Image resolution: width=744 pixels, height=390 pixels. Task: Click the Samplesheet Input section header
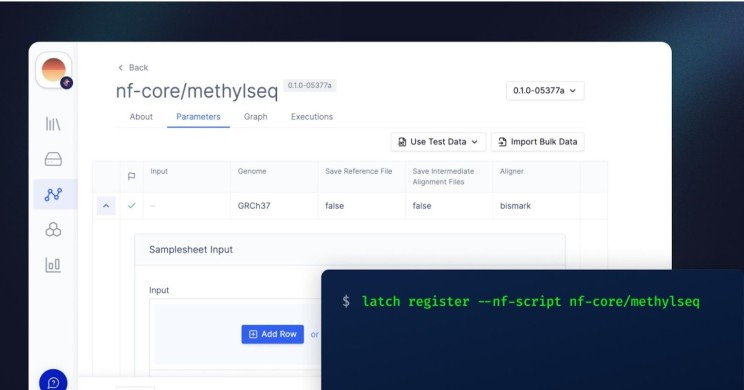pyautogui.click(x=350, y=250)
